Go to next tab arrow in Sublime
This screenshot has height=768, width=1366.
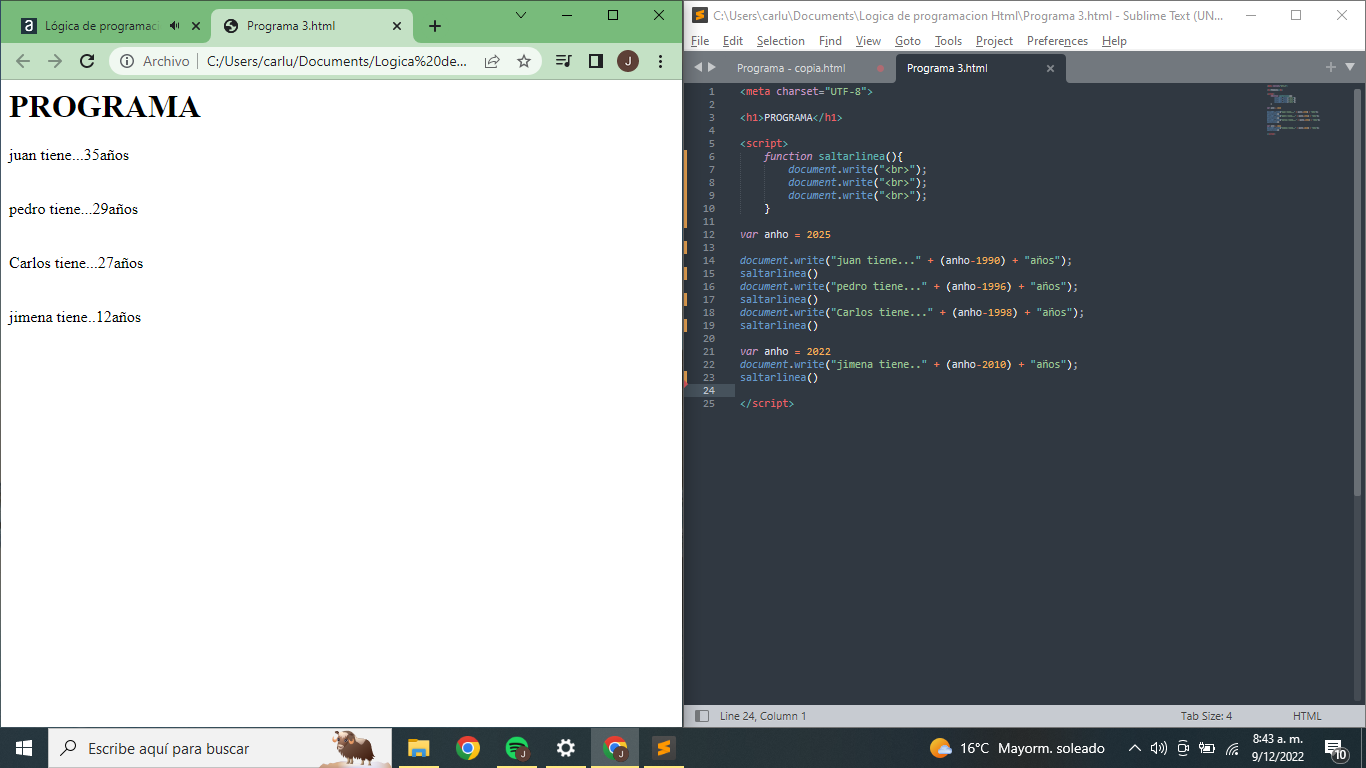[x=712, y=67]
